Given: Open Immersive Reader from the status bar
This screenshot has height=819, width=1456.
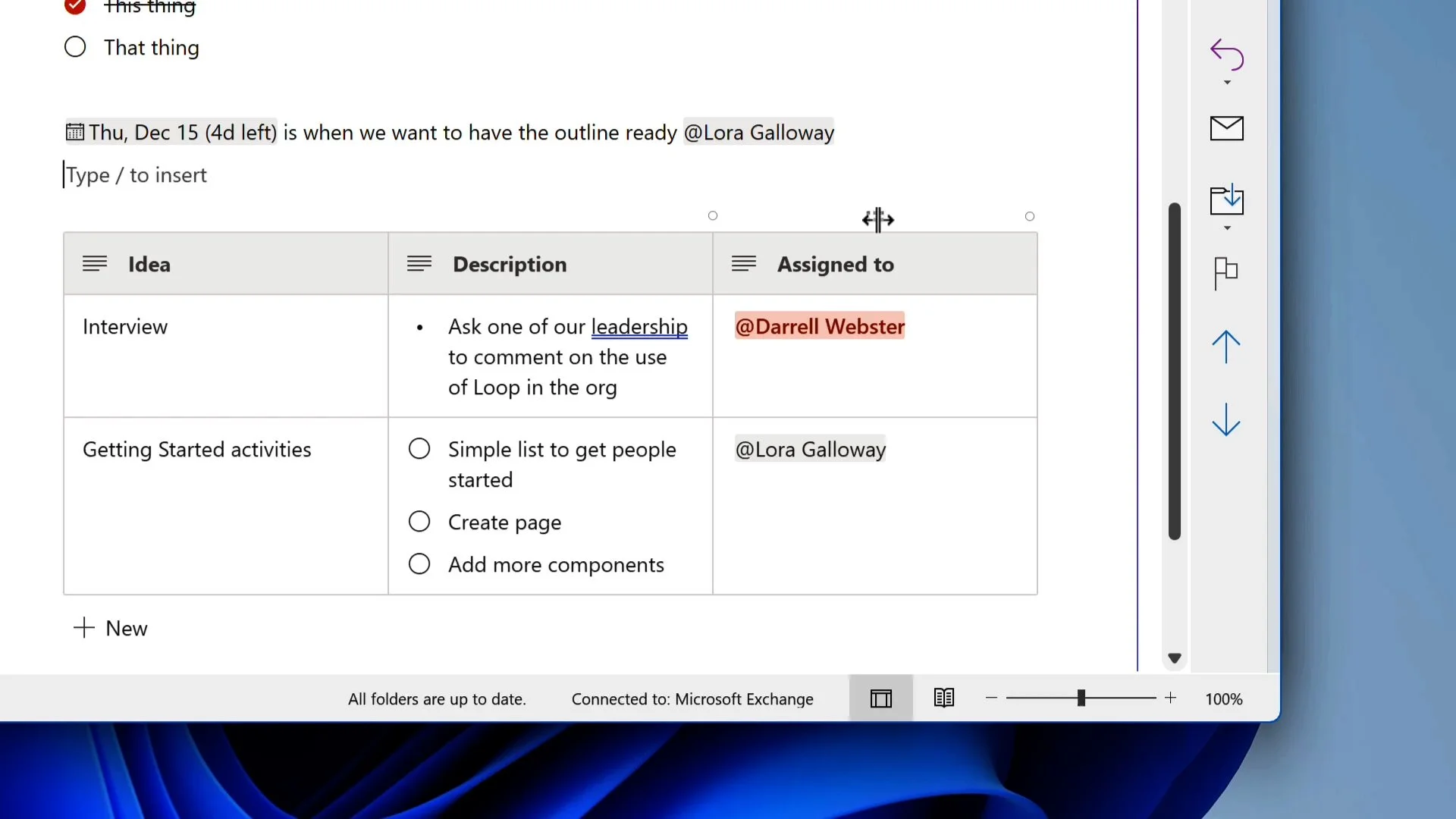Looking at the screenshot, I should pos(943,698).
